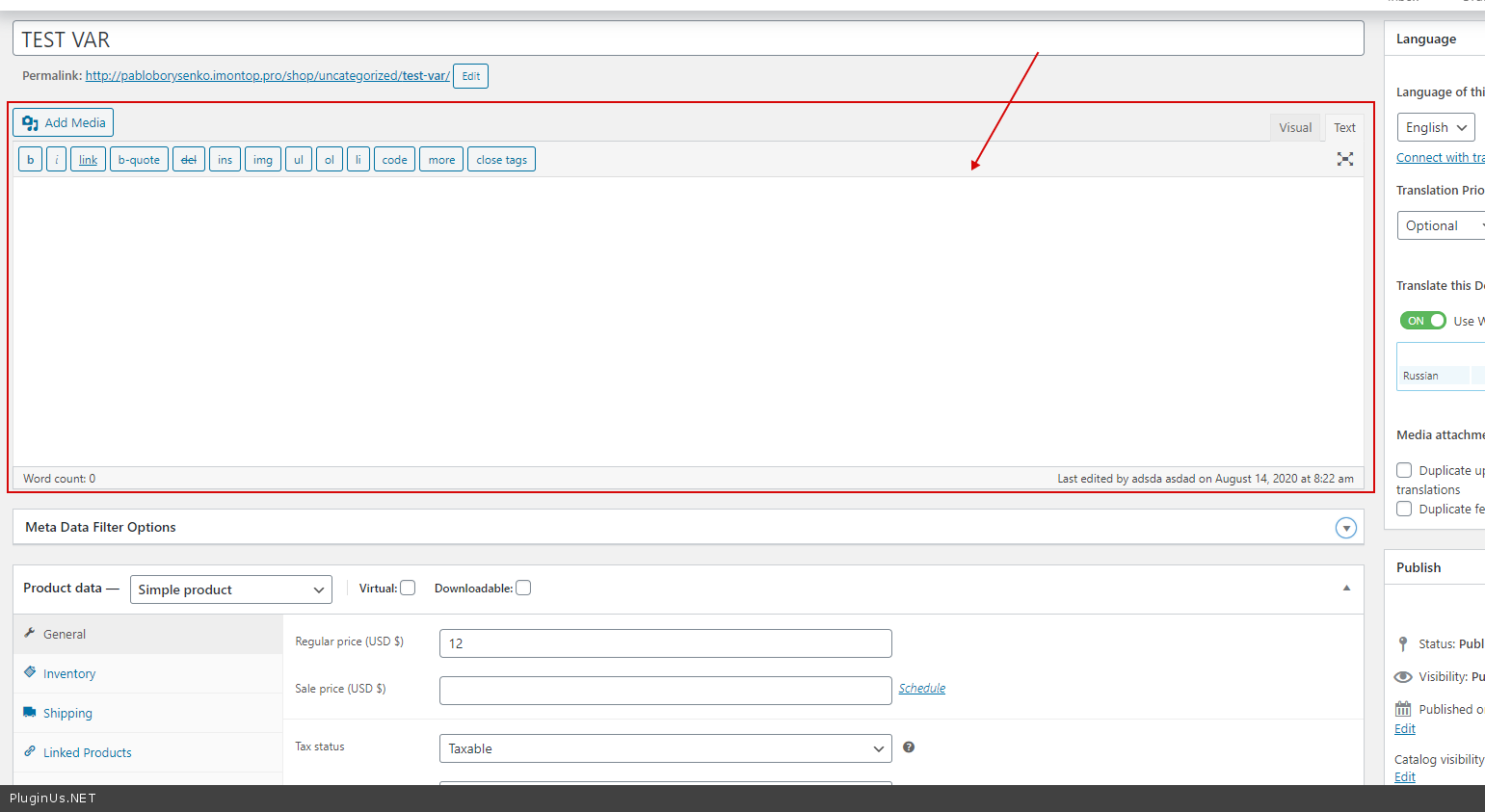Open the Shipping product data tab
The image size is (1485, 812).
148,713
